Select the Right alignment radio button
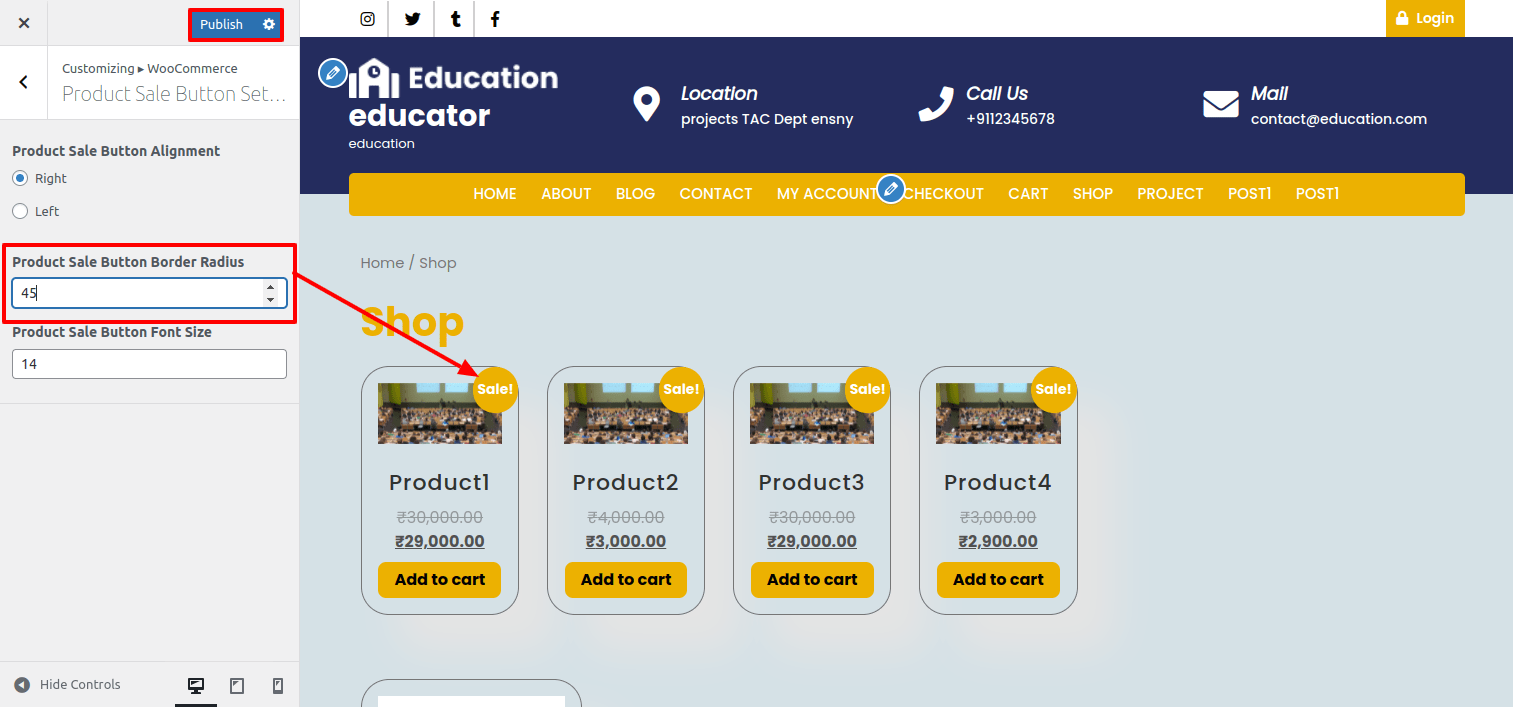 [20, 178]
